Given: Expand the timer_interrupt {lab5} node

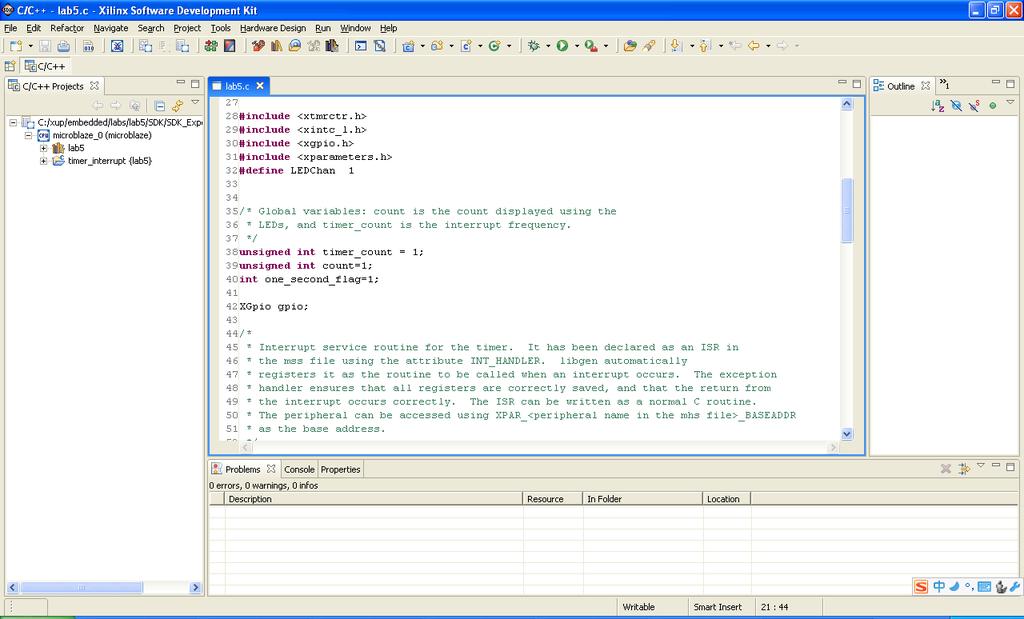Looking at the screenshot, I should coord(44,161).
